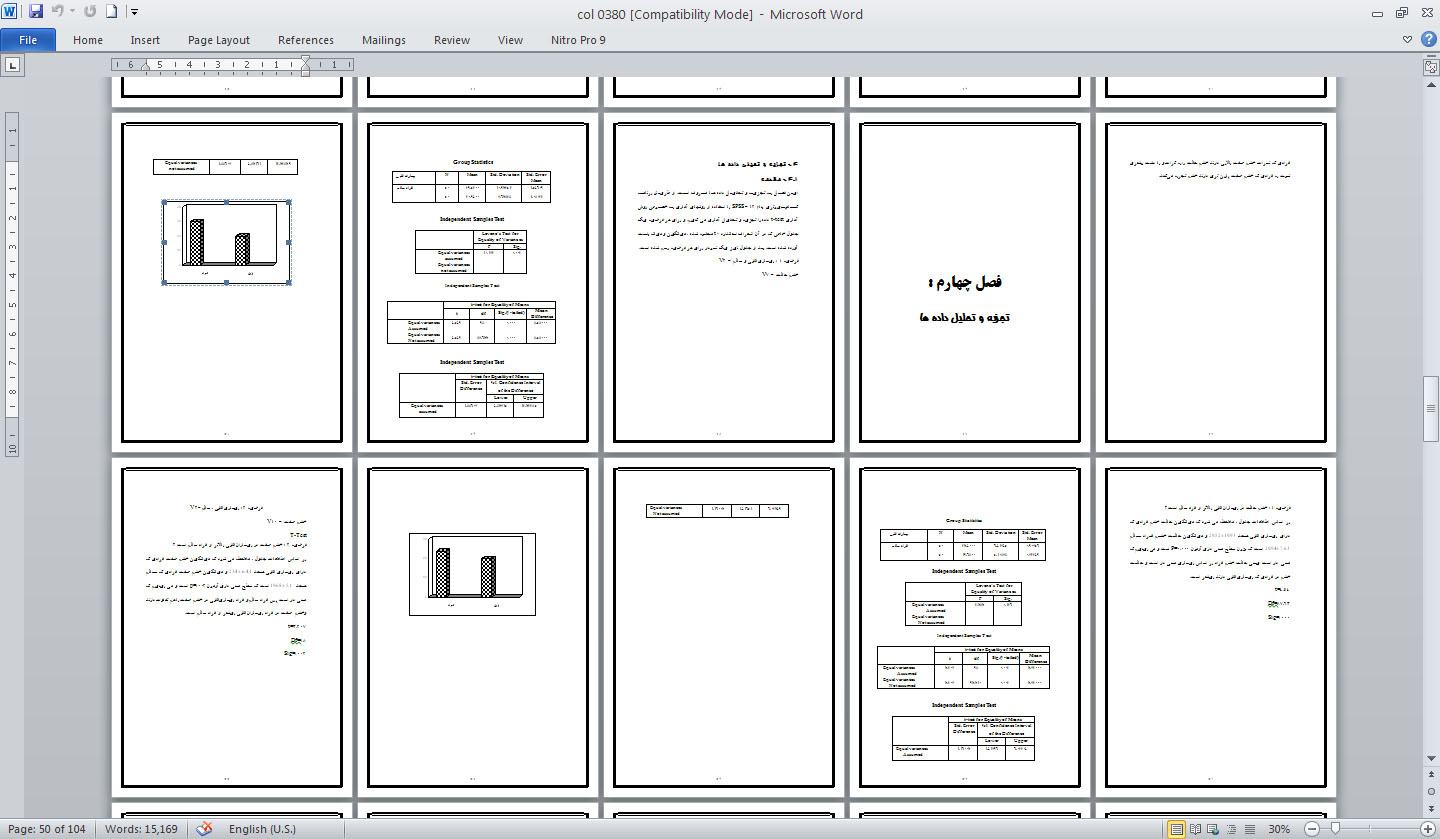The height and width of the screenshot is (839, 1440).
Task: Open Customize Quick Access Toolbar dropdown
Action: pos(135,13)
